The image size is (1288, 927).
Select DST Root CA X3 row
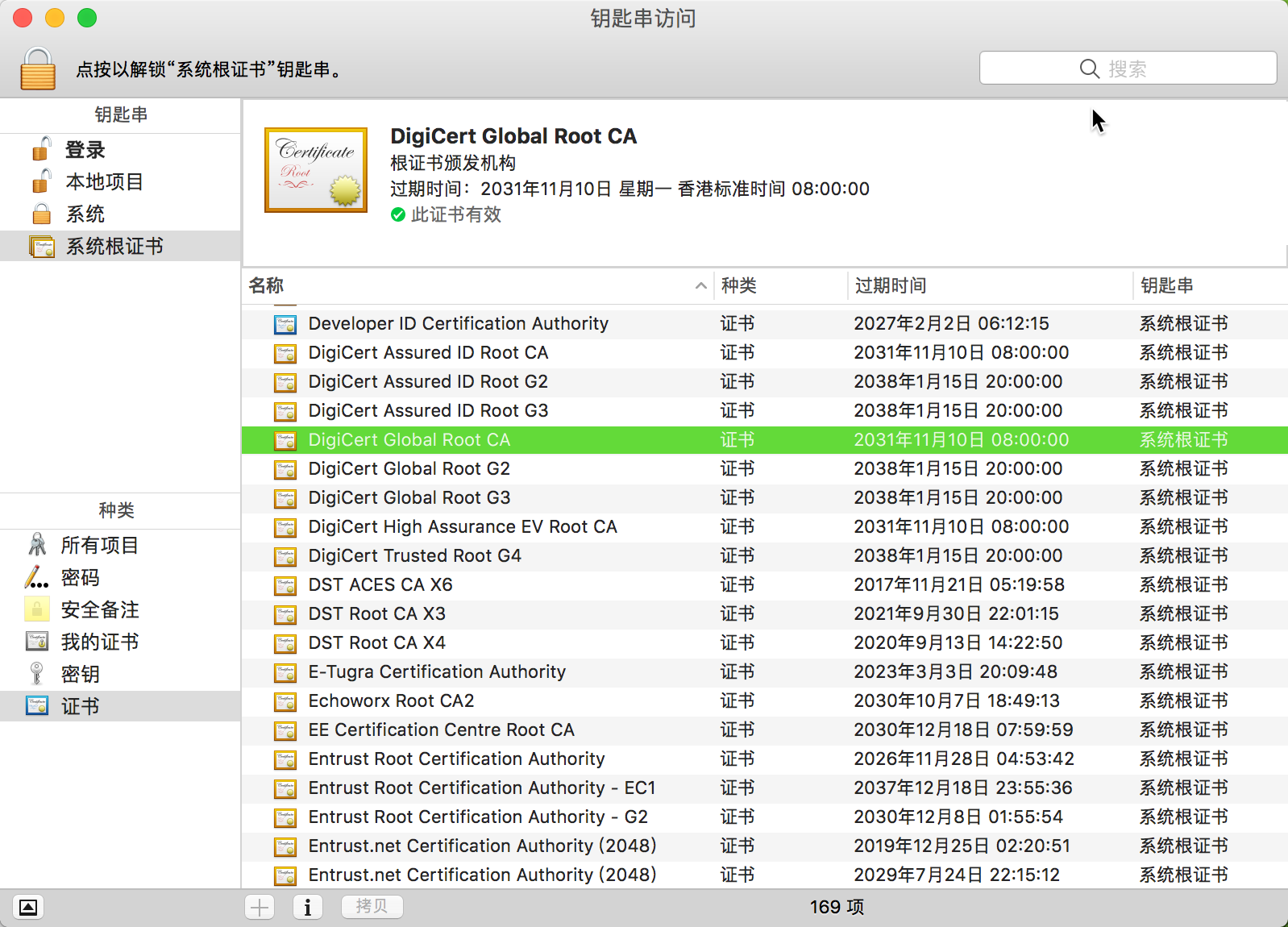click(x=765, y=614)
